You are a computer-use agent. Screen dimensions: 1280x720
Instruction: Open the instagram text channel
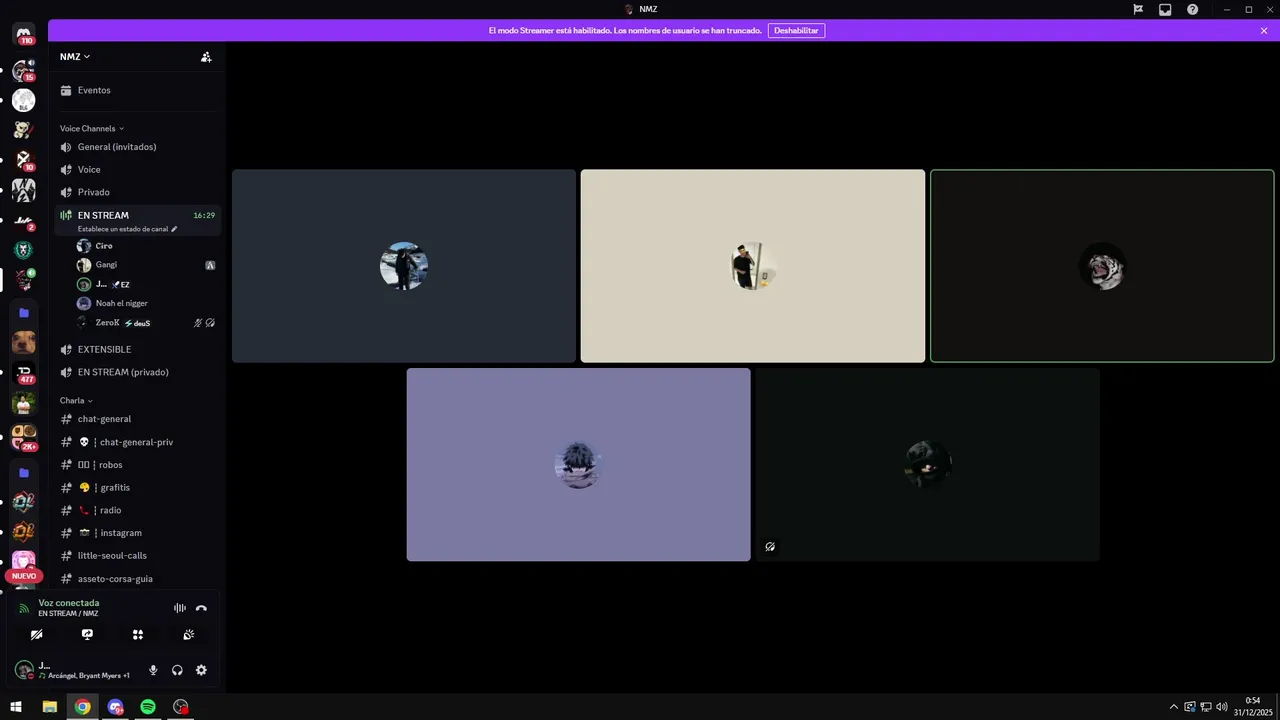[x=137, y=533]
